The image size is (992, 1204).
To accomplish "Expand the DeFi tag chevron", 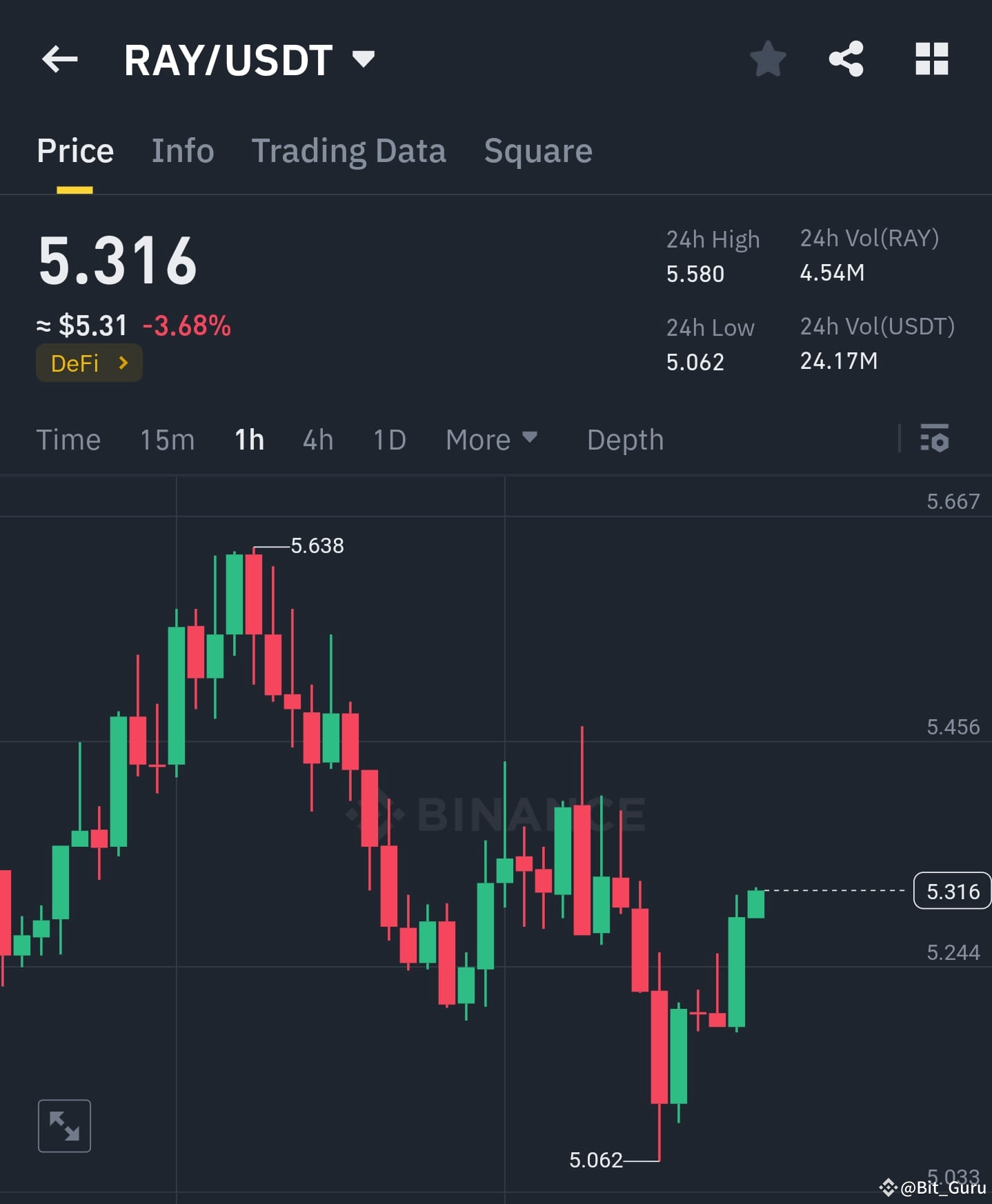I will tap(122, 363).
